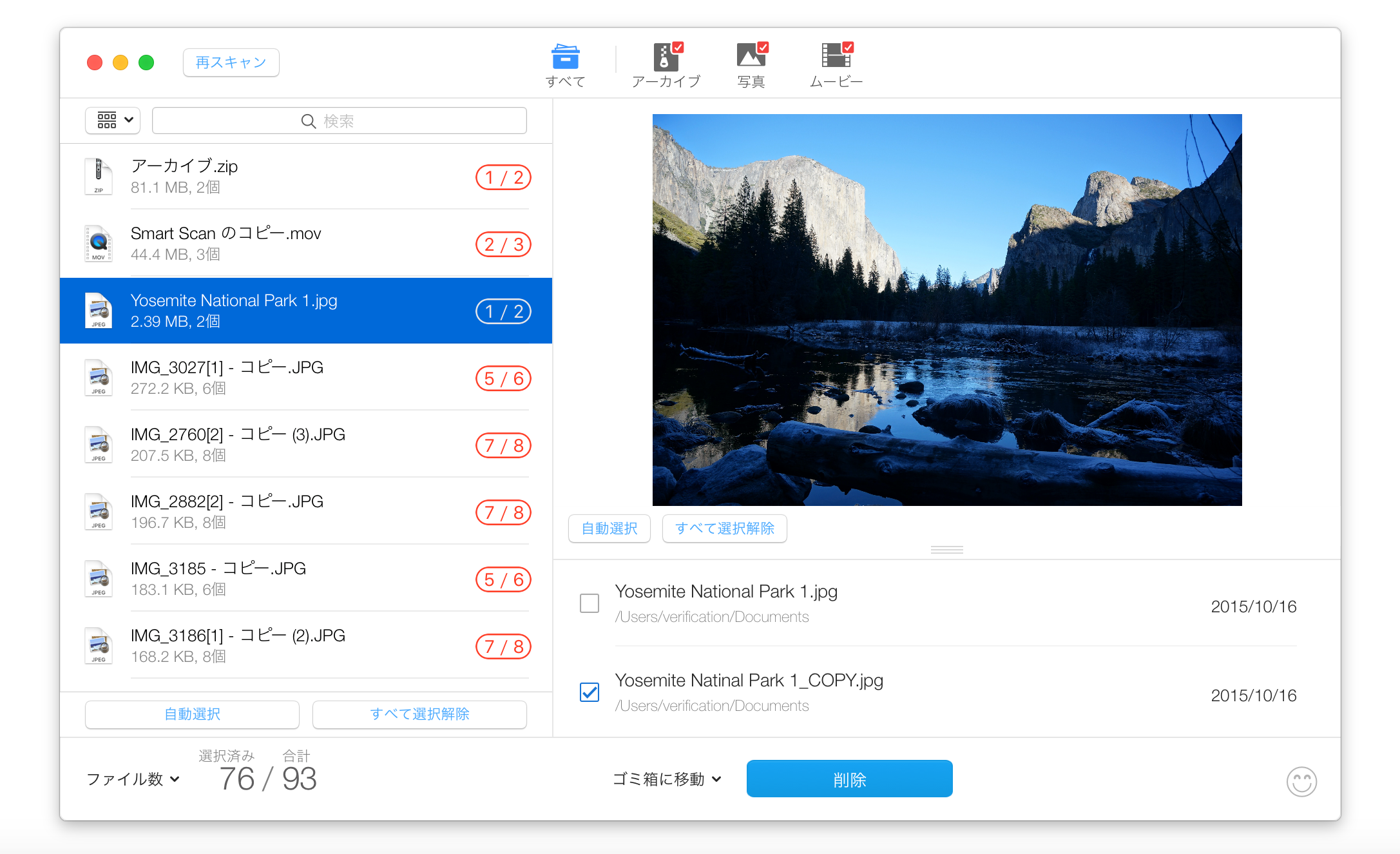This screenshot has width=1400, height=854.
Task: Click magnifier icon in search field
Action: coord(309,121)
